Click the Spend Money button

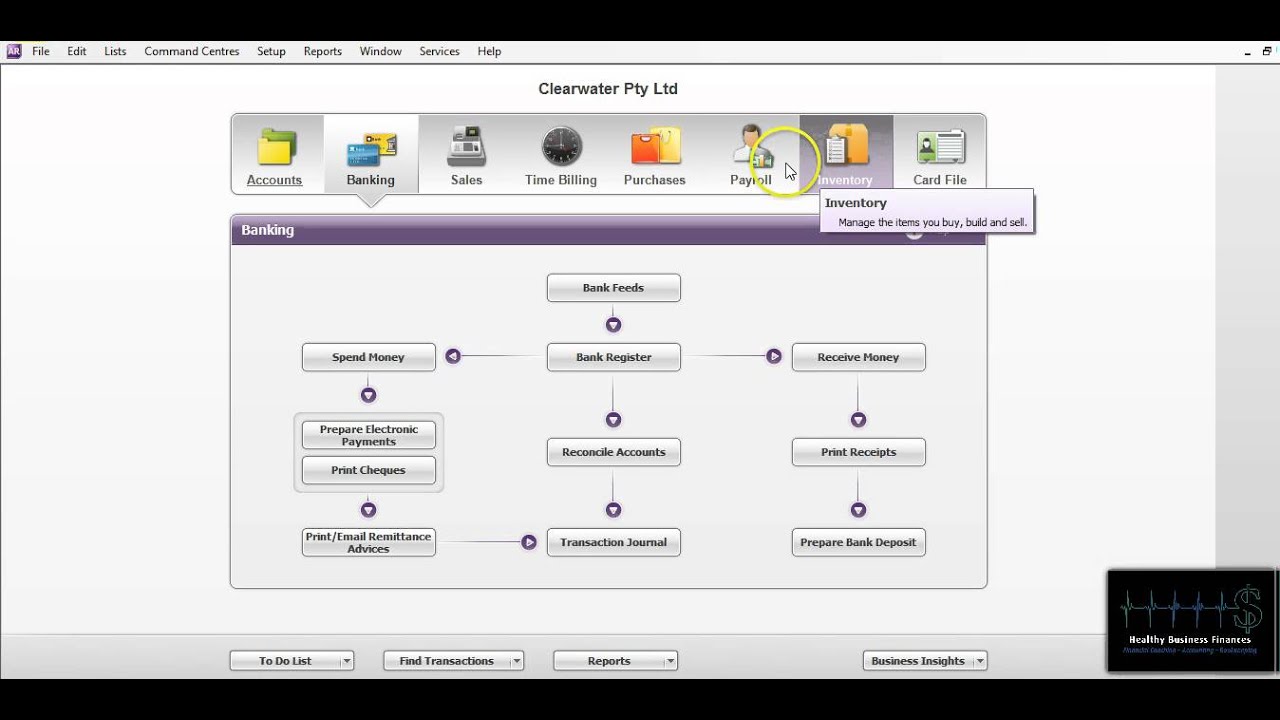(x=369, y=357)
